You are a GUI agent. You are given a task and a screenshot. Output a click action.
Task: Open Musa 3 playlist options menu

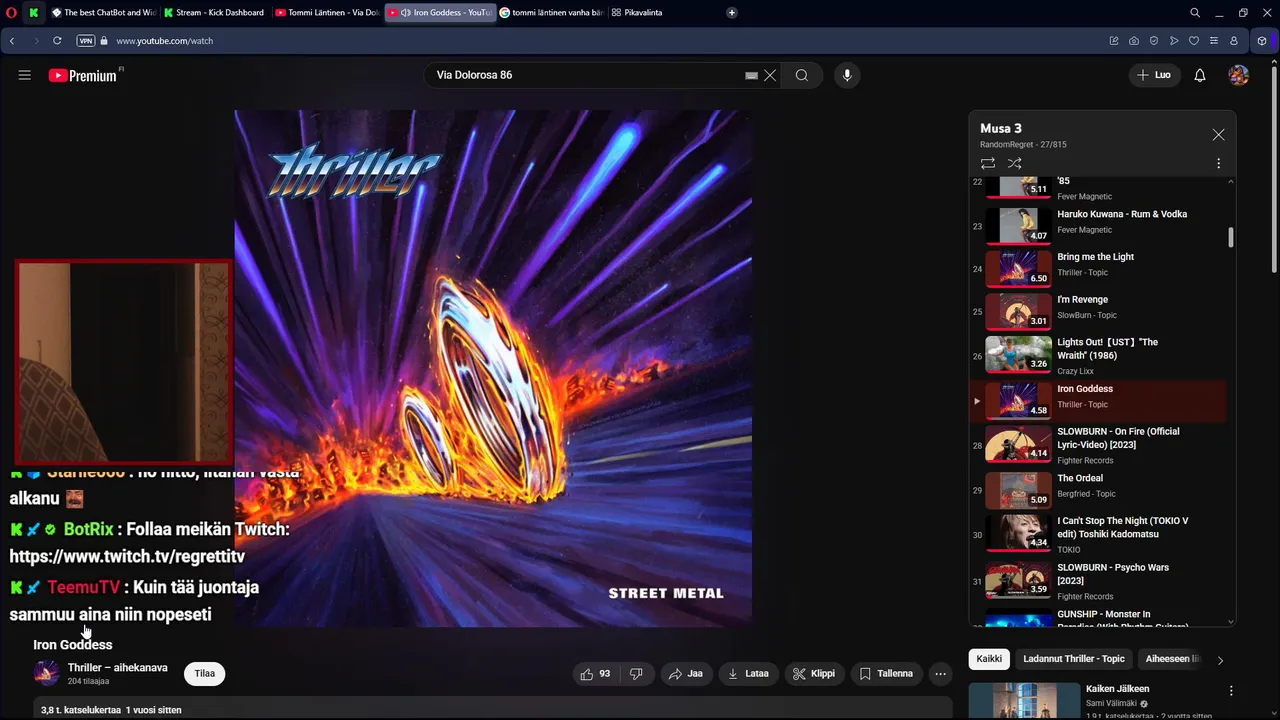click(1218, 163)
